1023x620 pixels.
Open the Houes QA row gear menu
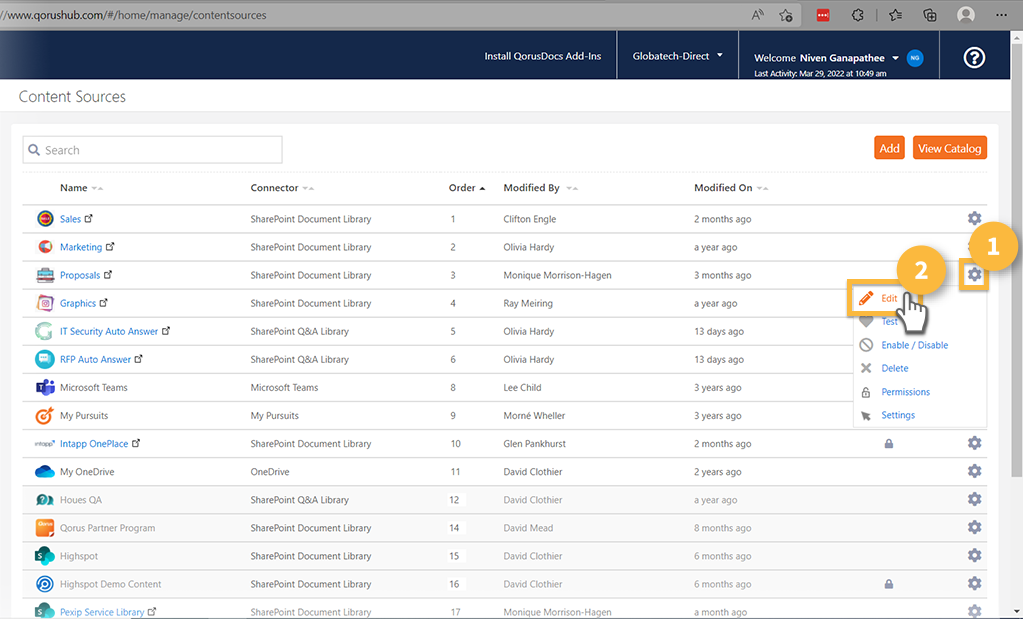(x=974, y=499)
